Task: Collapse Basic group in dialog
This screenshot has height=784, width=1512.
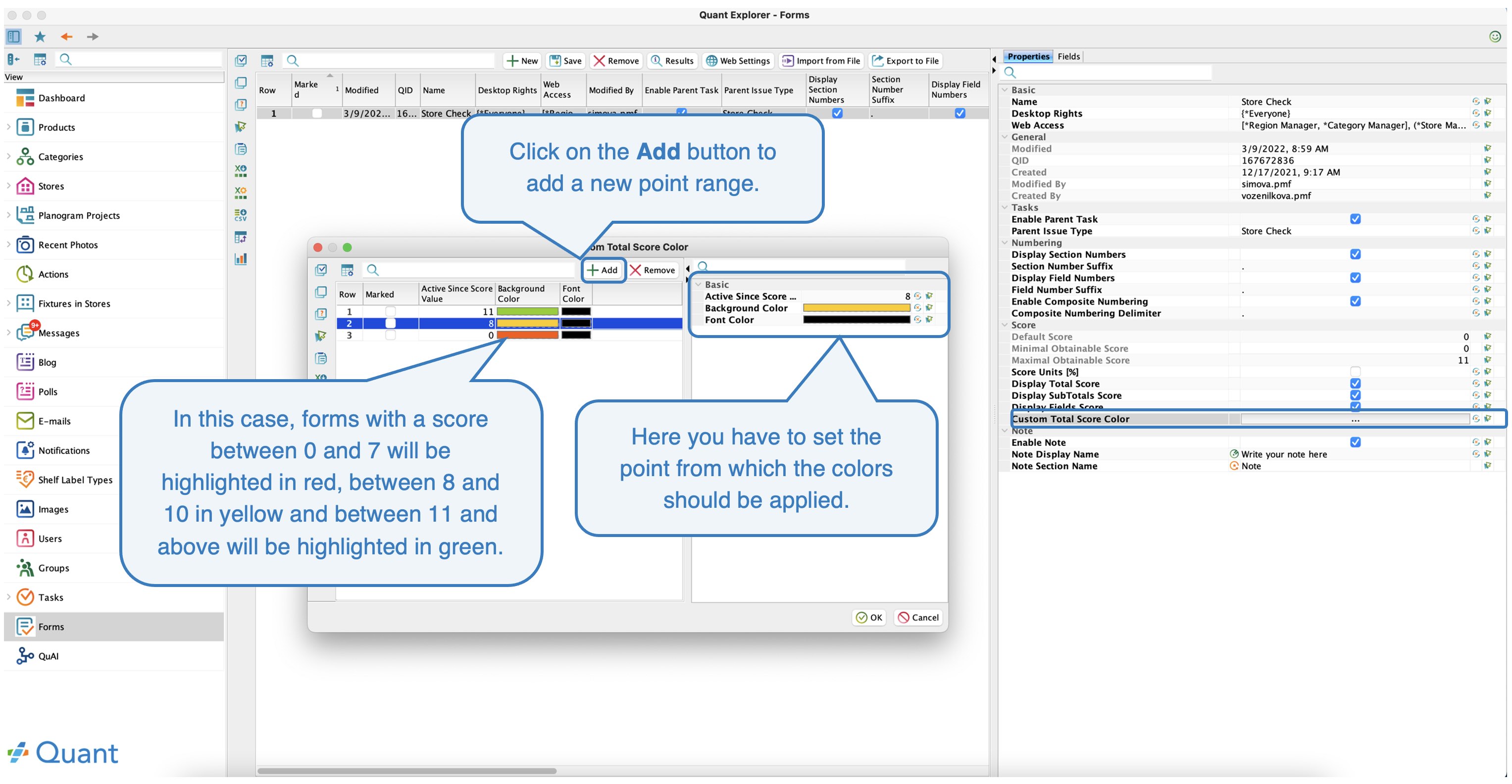Action: [699, 284]
